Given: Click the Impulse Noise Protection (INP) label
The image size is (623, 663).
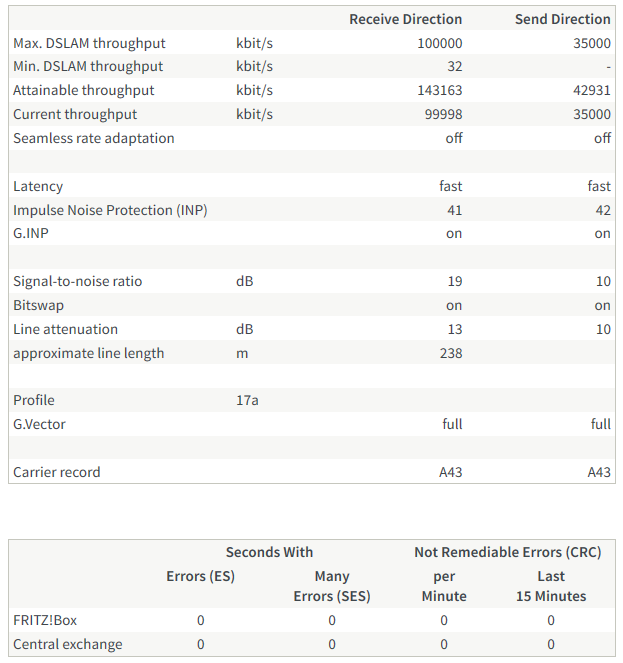Looking at the screenshot, I should 110,210.
